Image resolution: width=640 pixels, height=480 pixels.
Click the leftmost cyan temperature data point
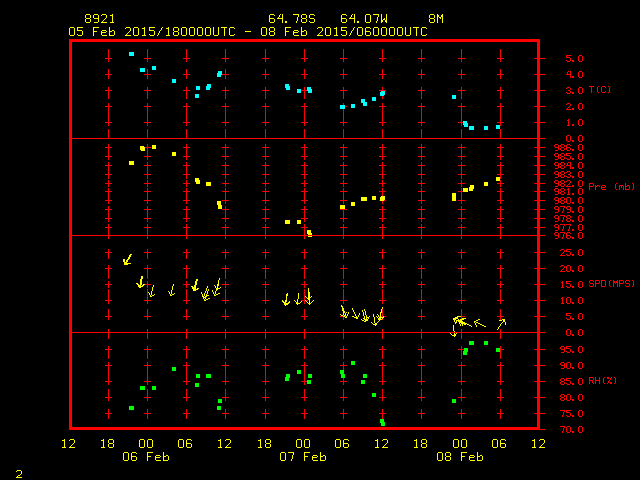pyautogui.click(x=131, y=54)
